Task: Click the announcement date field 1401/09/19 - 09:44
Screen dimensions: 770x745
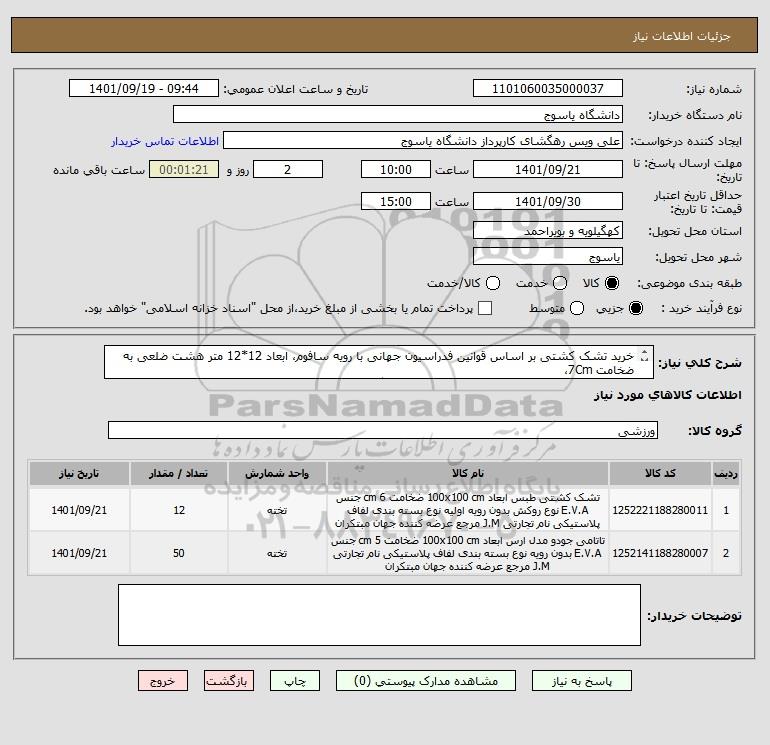Action: click(144, 88)
